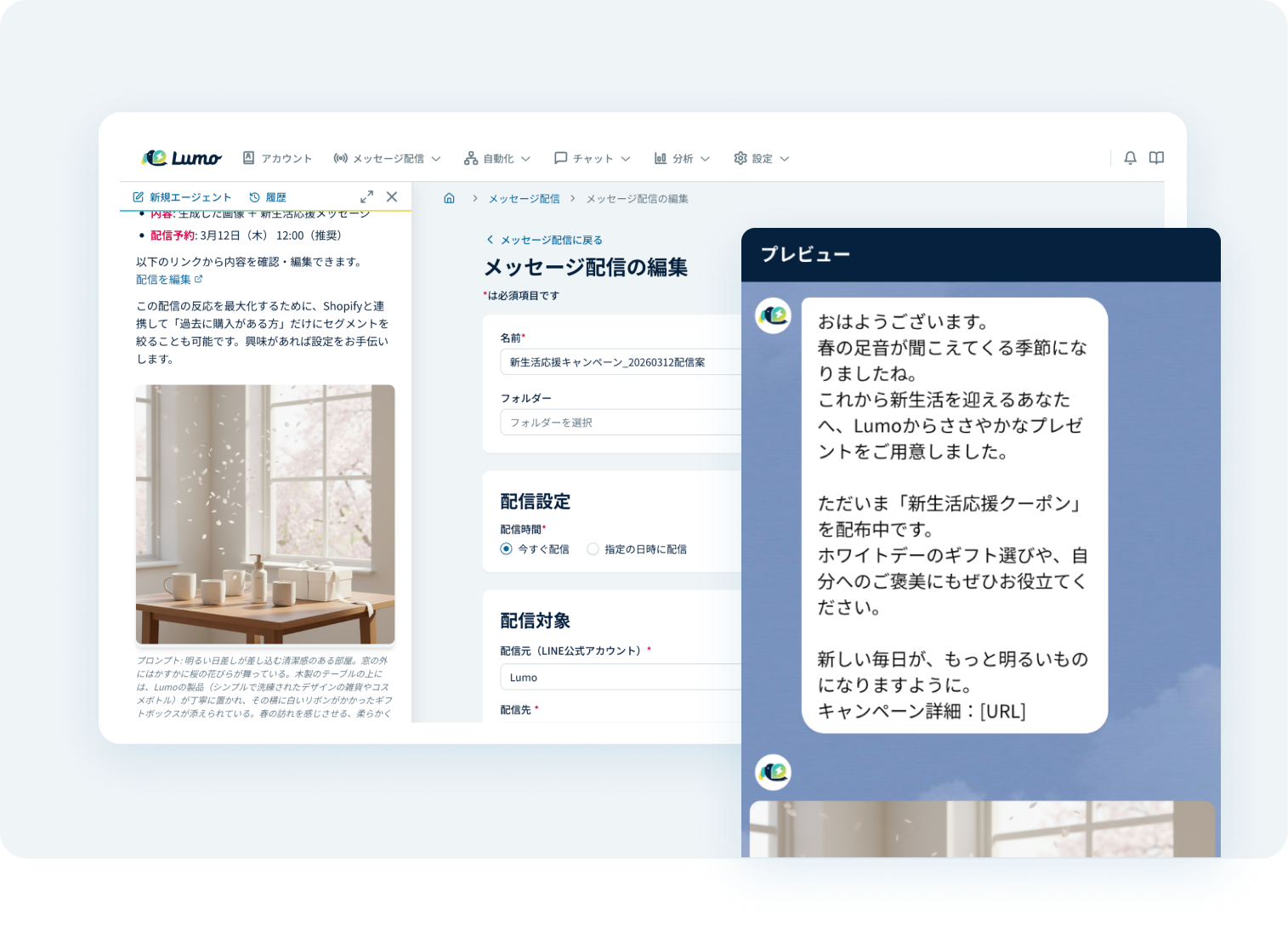
Task: Click the home breadcrumb icon
Action: 449,197
